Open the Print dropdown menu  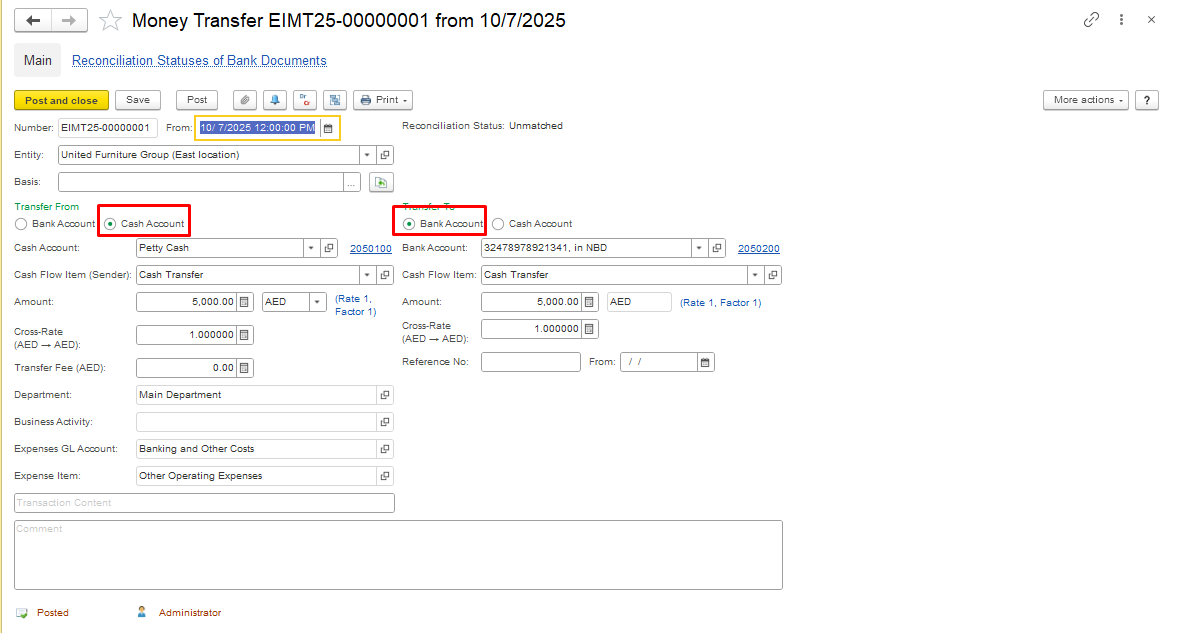coord(383,100)
